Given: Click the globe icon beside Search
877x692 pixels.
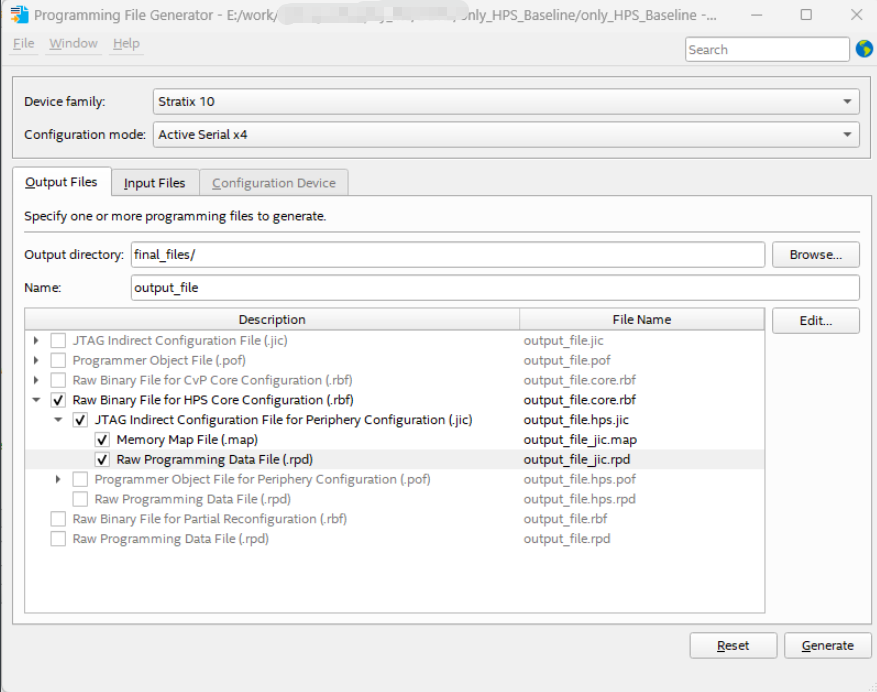Looking at the screenshot, I should tap(864, 49).
